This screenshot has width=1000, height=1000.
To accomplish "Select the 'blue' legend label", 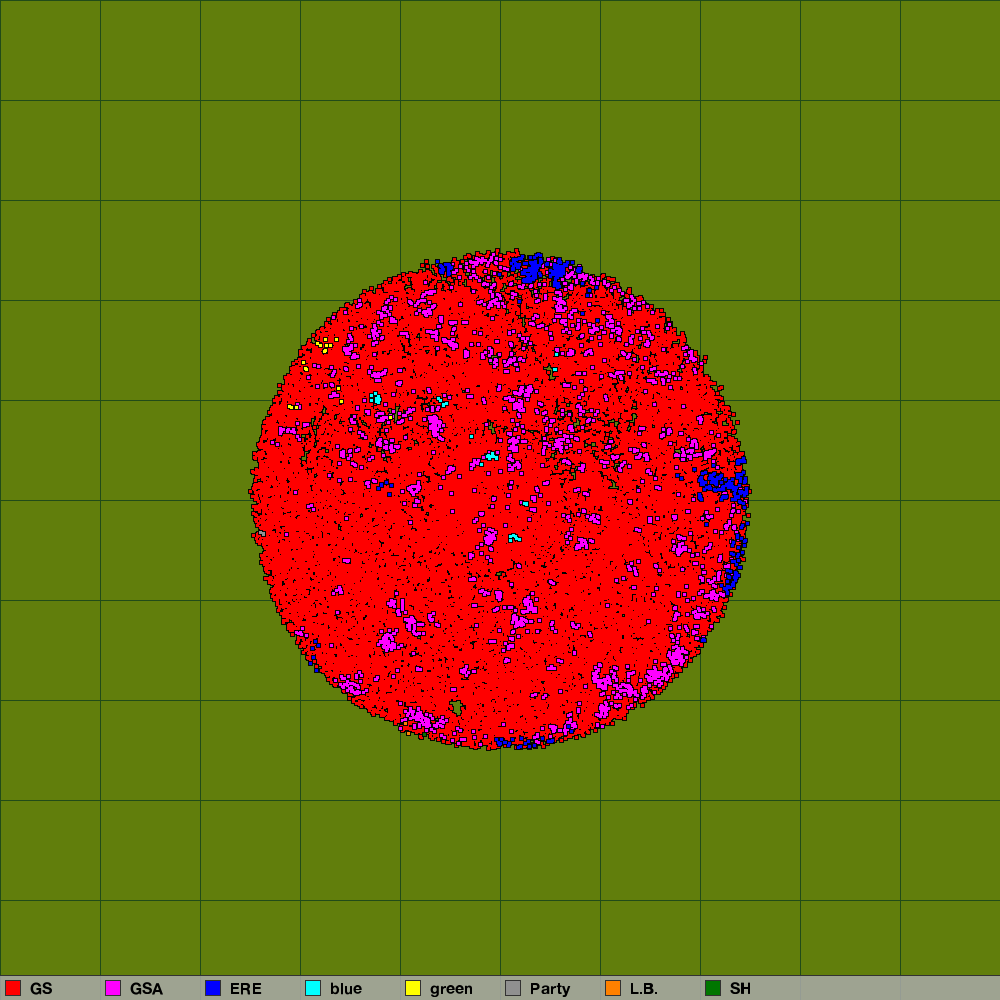I will (x=346, y=989).
